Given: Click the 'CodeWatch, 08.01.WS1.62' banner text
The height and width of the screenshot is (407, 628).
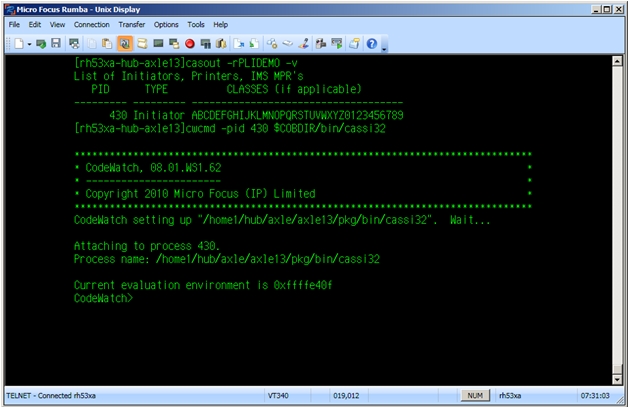Looking at the screenshot, I should [x=153, y=167].
